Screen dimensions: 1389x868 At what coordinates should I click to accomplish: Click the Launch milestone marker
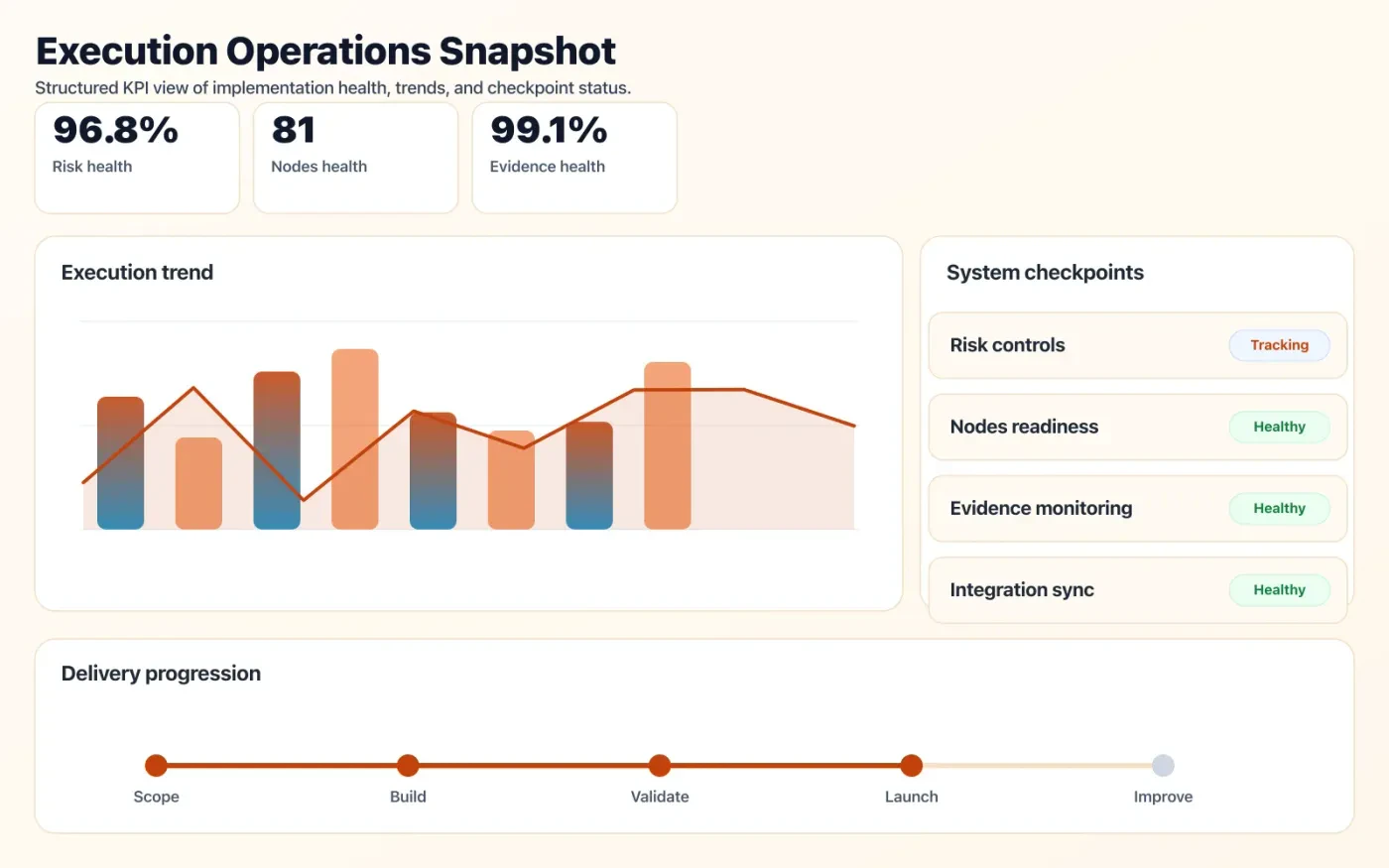[911, 765]
